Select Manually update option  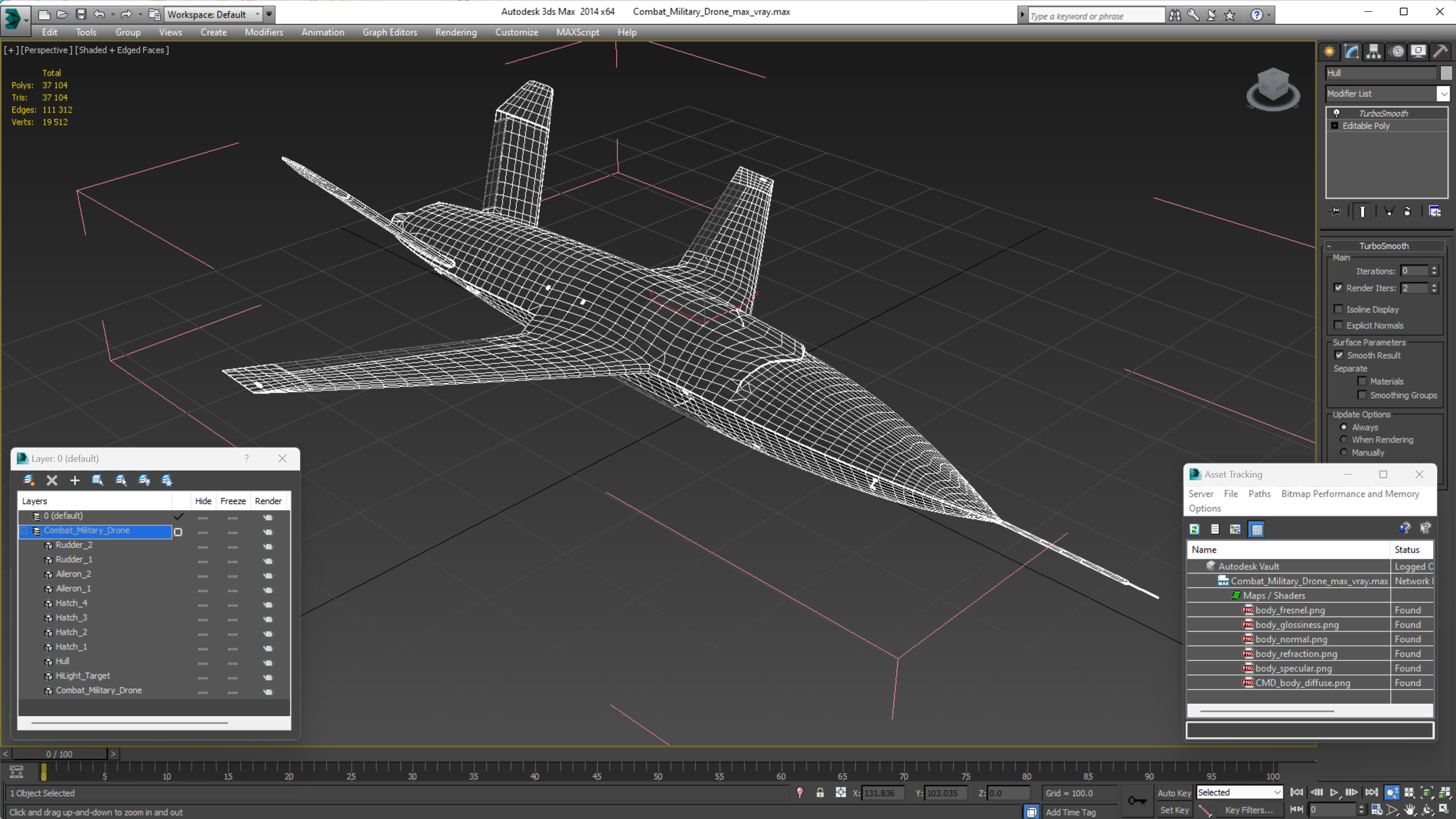point(1344,452)
